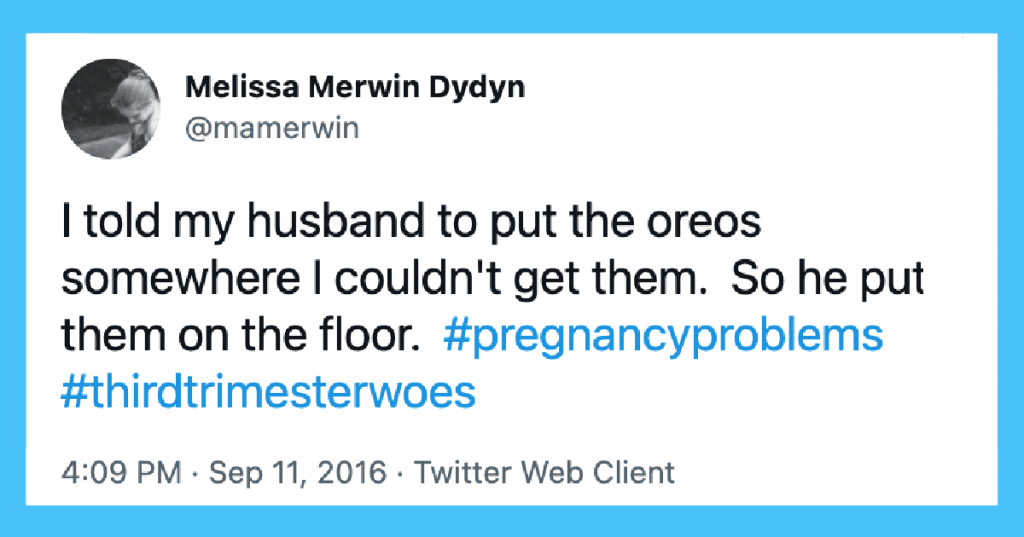Open the @mamerwin handle link
This screenshot has width=1024, height=537.
pyautogui.click(x=272, y=128)
